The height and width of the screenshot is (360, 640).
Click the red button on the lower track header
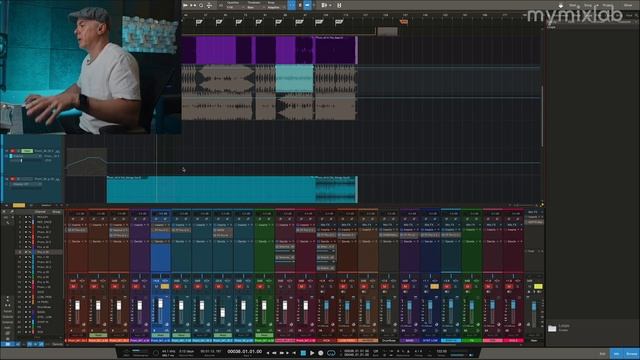click(12, 179)
